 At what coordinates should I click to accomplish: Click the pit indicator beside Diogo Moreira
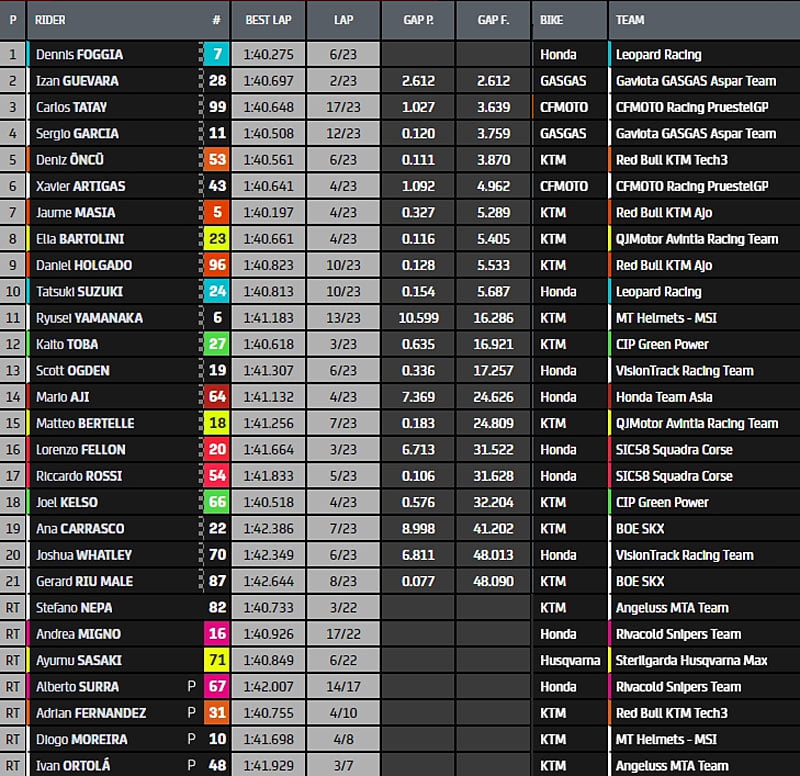[191, 739]
